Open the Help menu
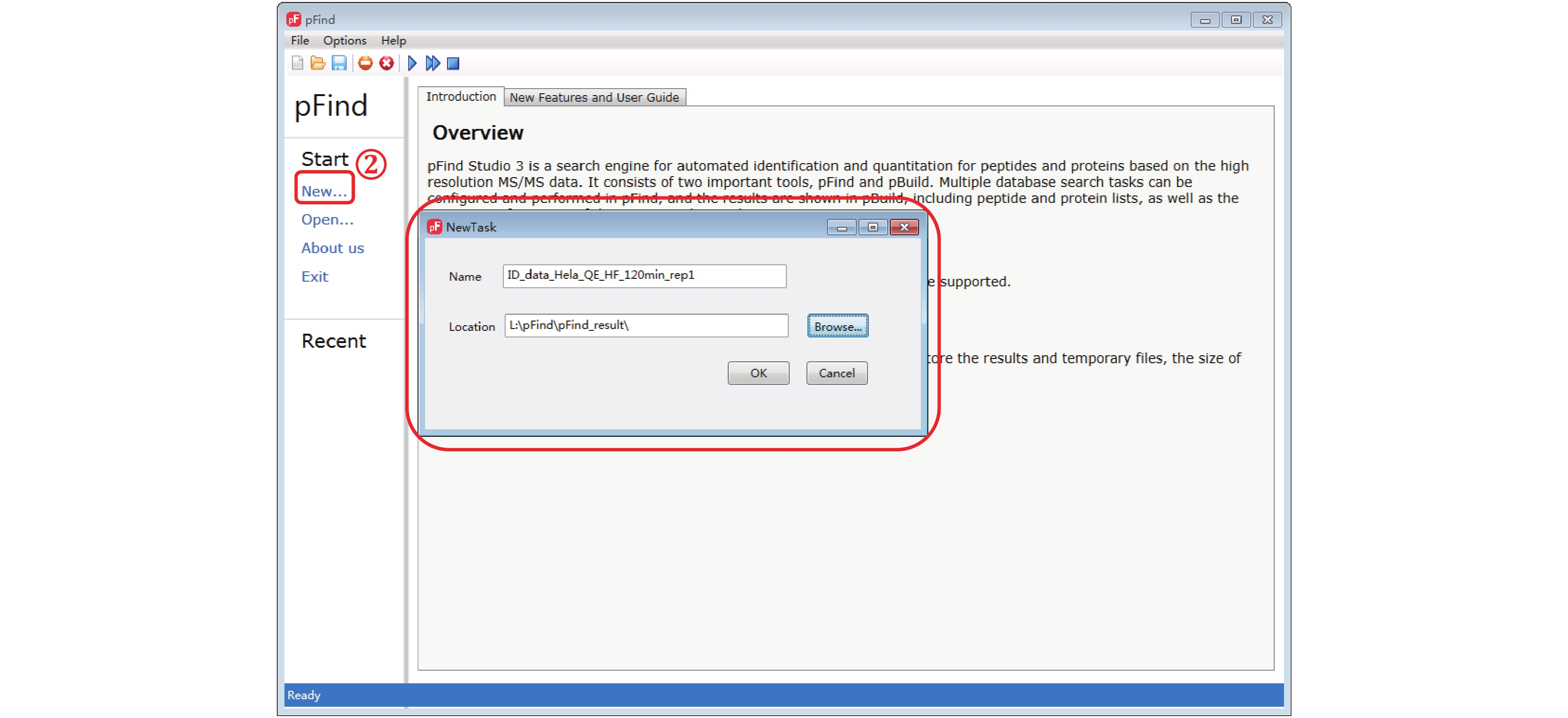 click(393, 41)
